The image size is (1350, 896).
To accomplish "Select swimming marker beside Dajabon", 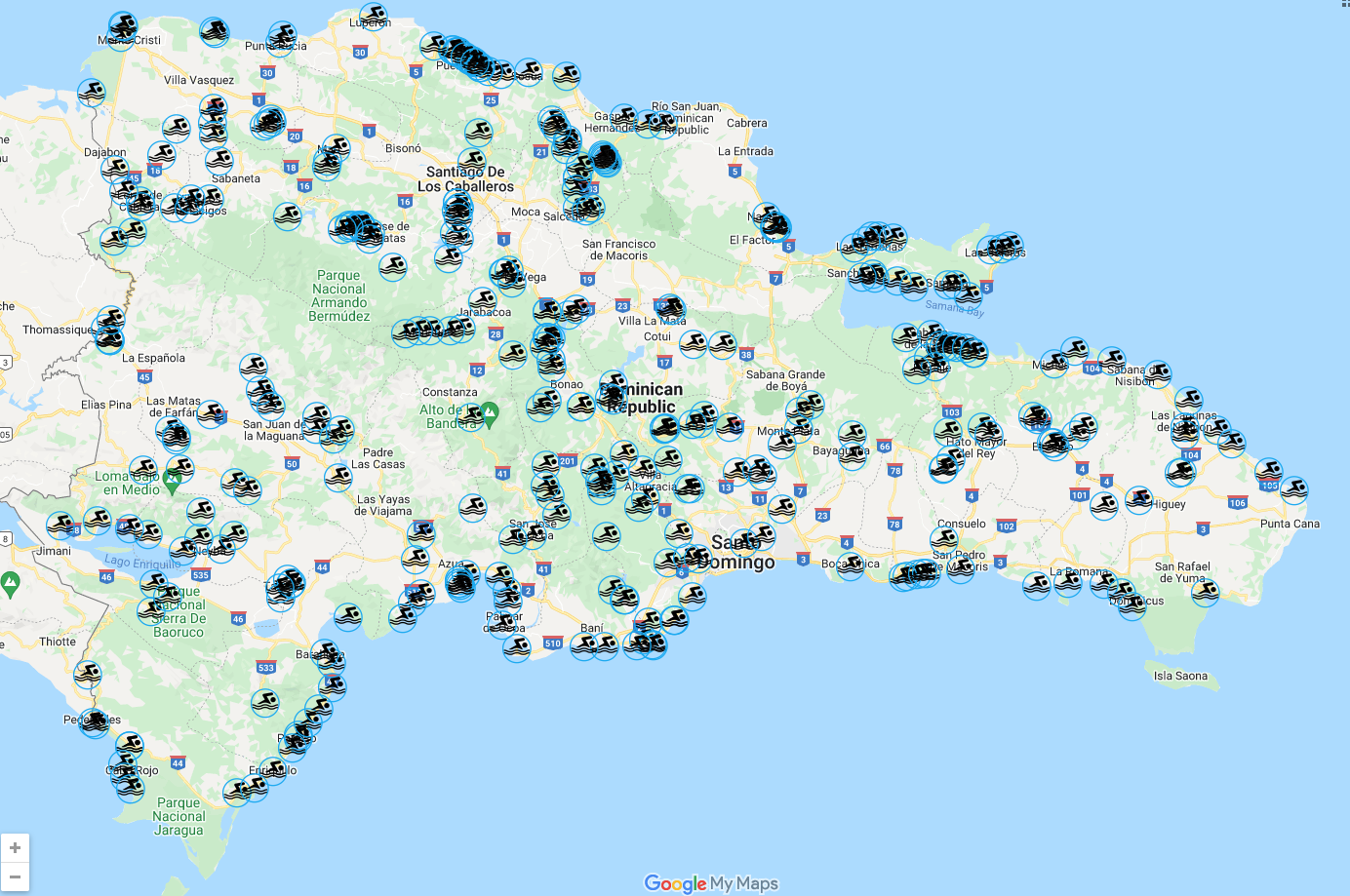I will 116,169.
